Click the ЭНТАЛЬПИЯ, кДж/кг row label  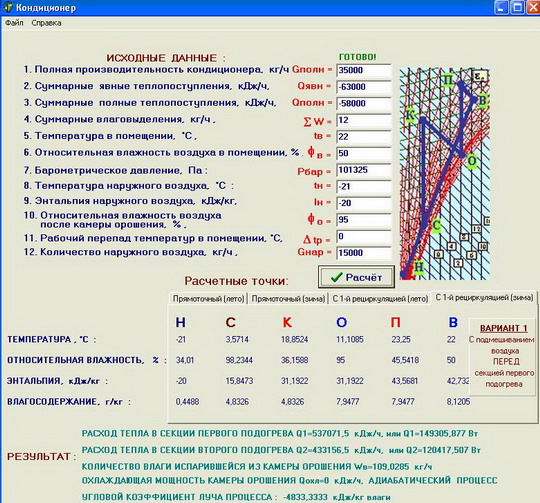(58, 381)
